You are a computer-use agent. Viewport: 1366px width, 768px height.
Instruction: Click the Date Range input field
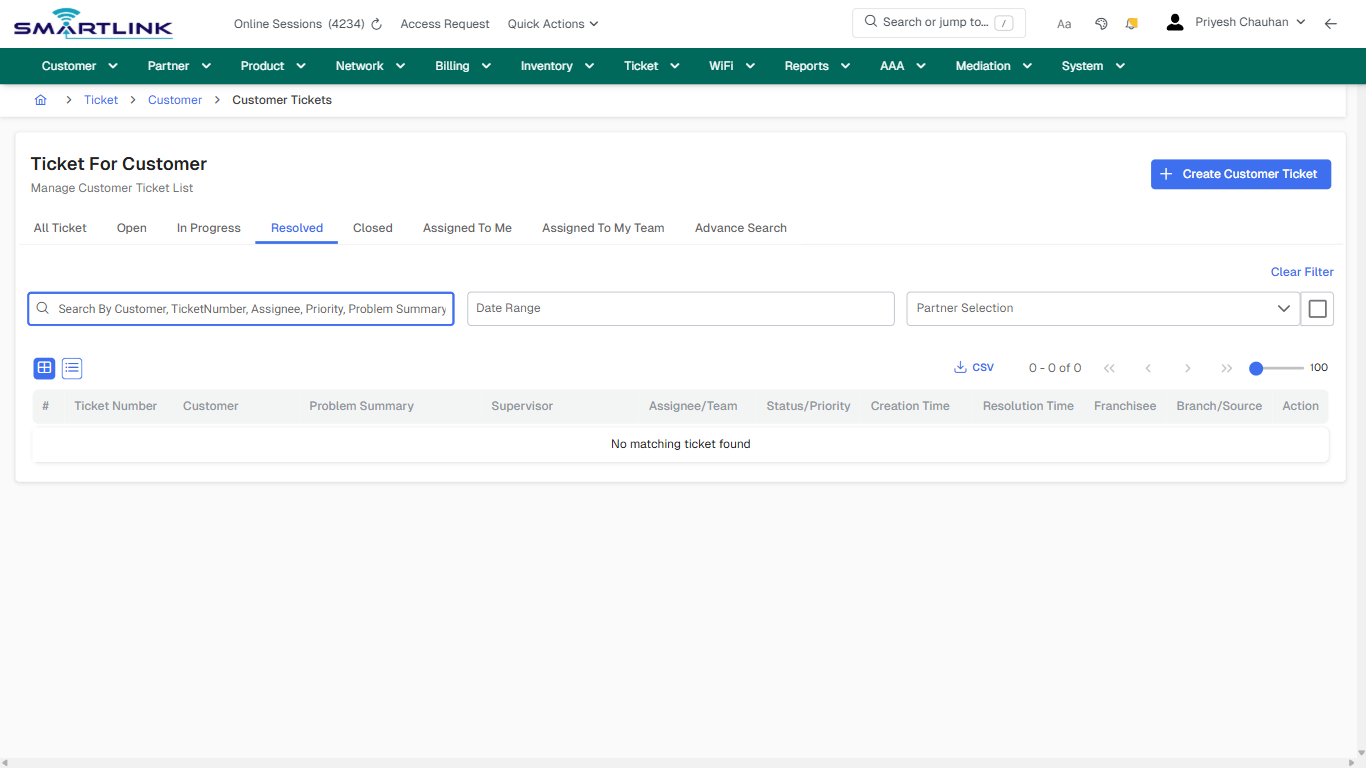point(680,308)
